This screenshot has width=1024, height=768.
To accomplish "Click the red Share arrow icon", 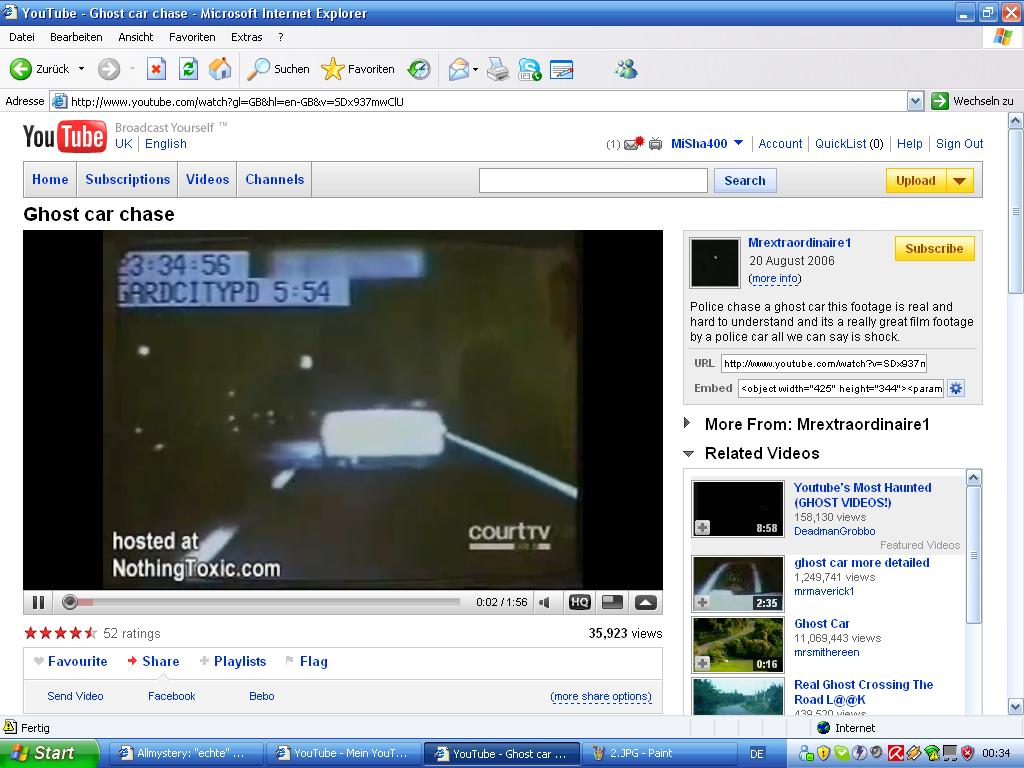I will [x=132, y=661].
